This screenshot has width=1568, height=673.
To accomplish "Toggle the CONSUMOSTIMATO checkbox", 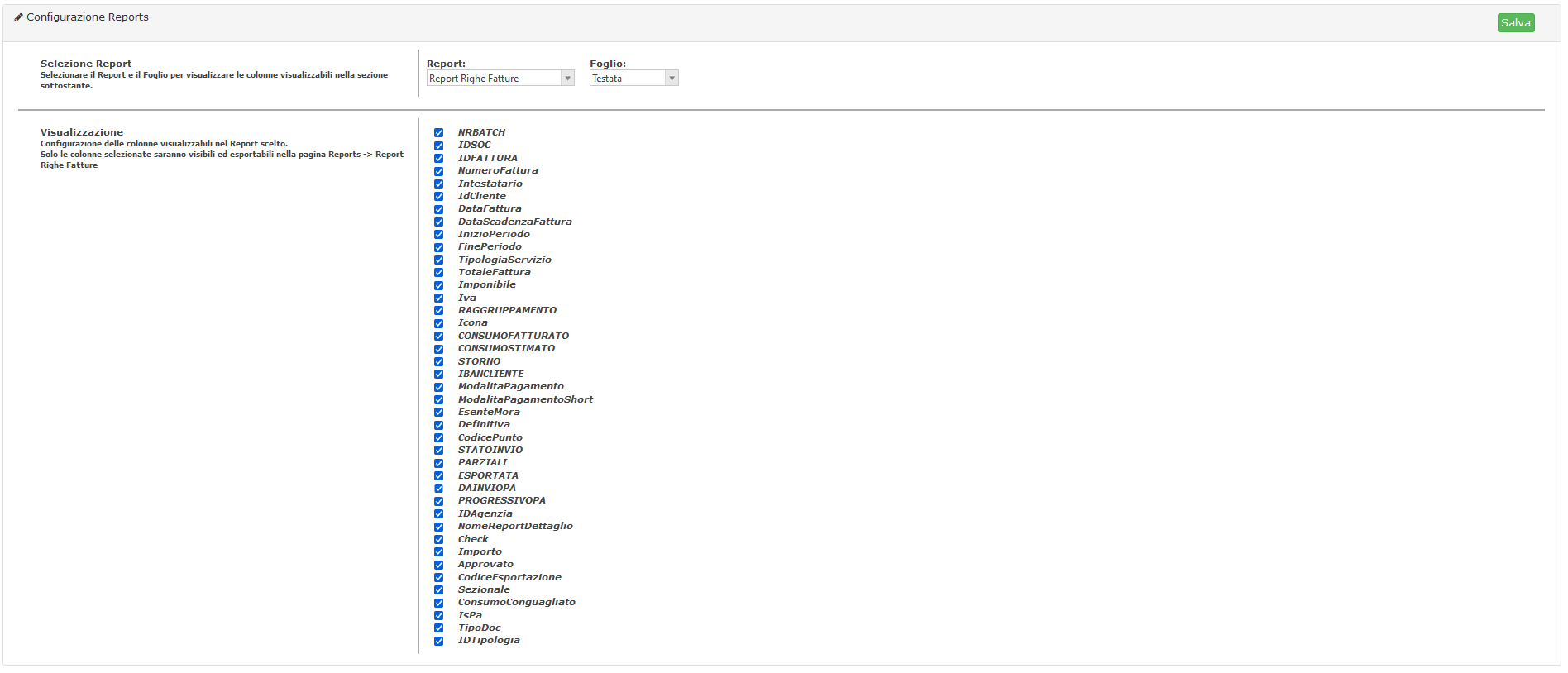I will pyautogui.click(x=438, y=349).
